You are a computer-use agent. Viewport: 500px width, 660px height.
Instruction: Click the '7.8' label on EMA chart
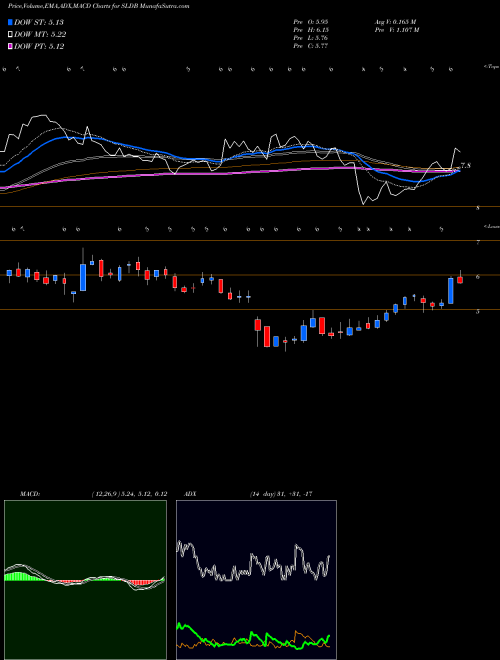[x=465, y=166]
